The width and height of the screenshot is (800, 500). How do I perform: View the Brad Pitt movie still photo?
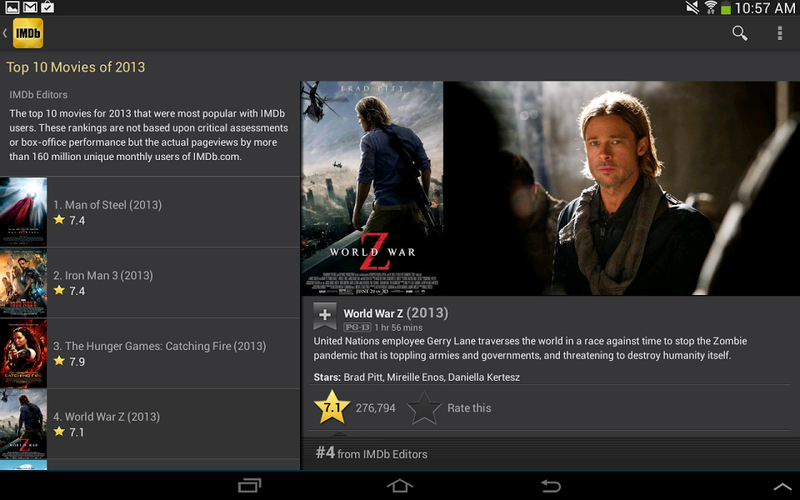pos(621,188)
